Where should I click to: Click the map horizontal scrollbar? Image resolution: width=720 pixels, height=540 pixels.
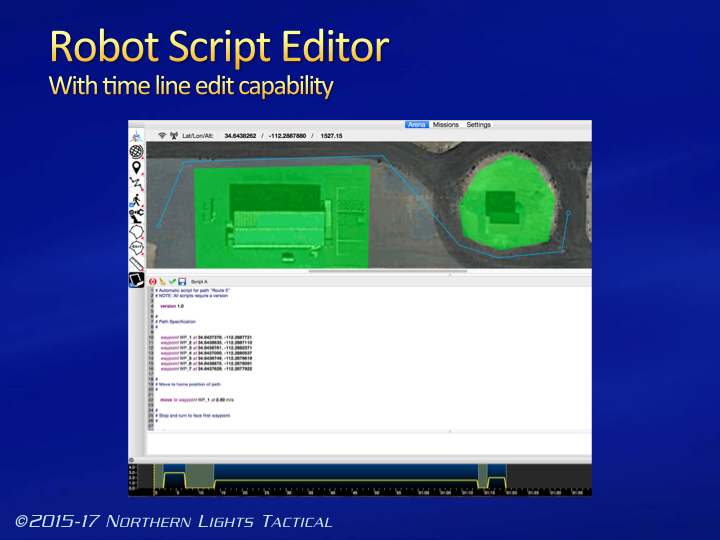click(x=387, y=271)
